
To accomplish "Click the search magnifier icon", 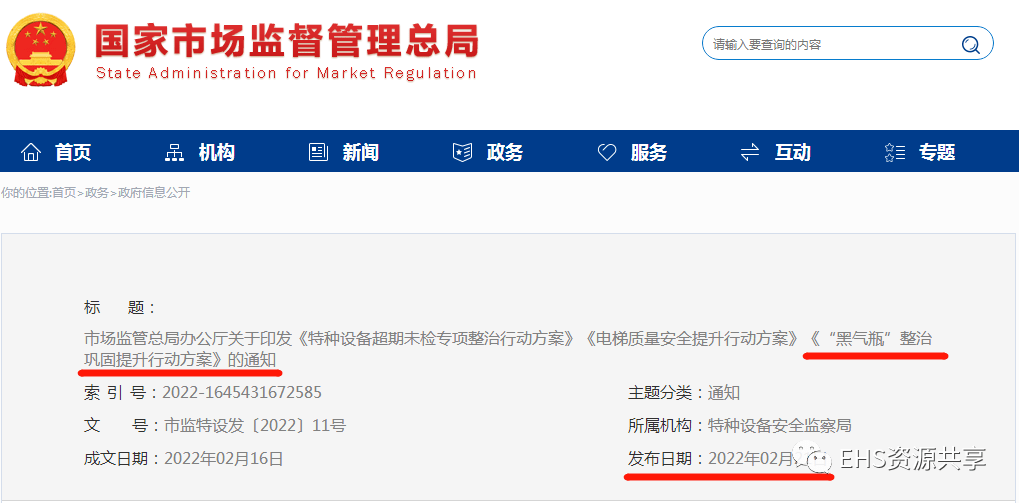I will pos(970,44).
